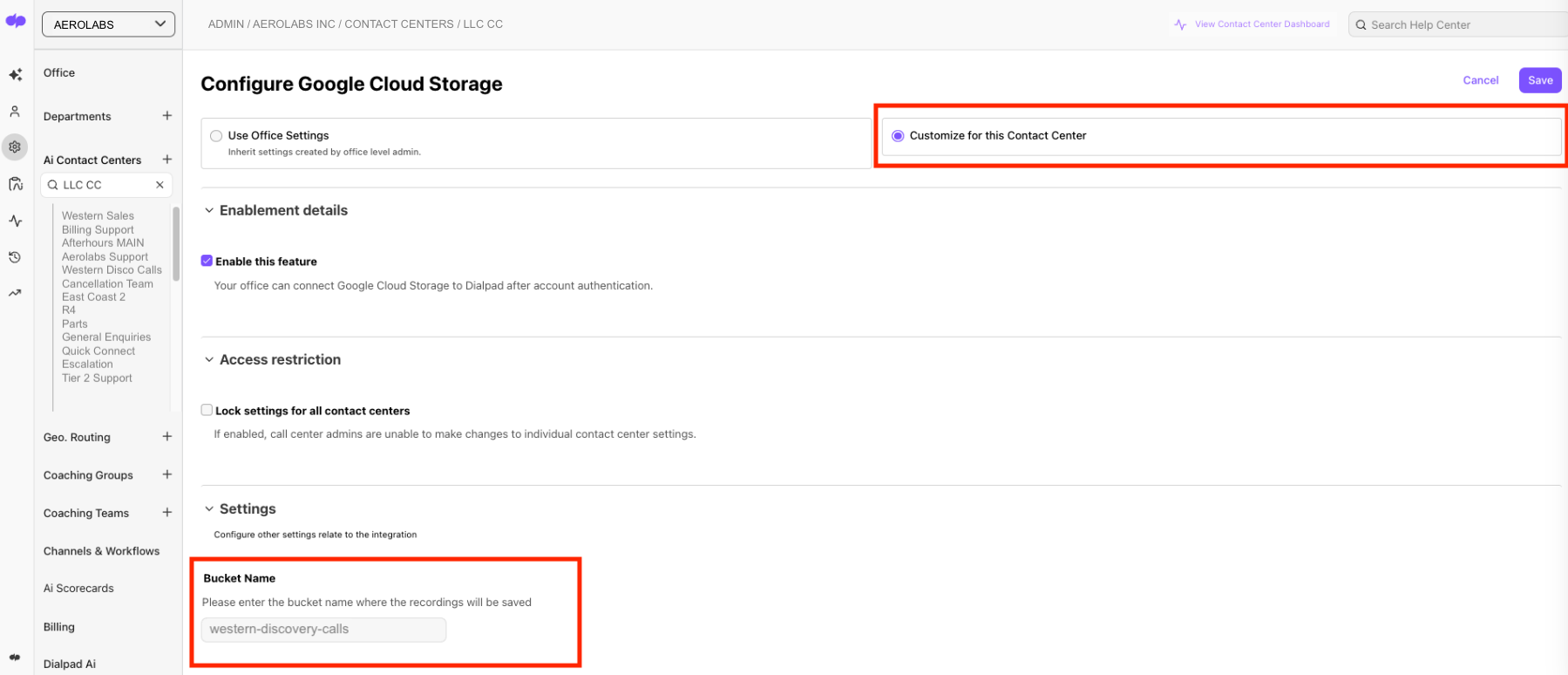Select Western Sales contact center
The image size is (1568, 675).
[98, 215]
